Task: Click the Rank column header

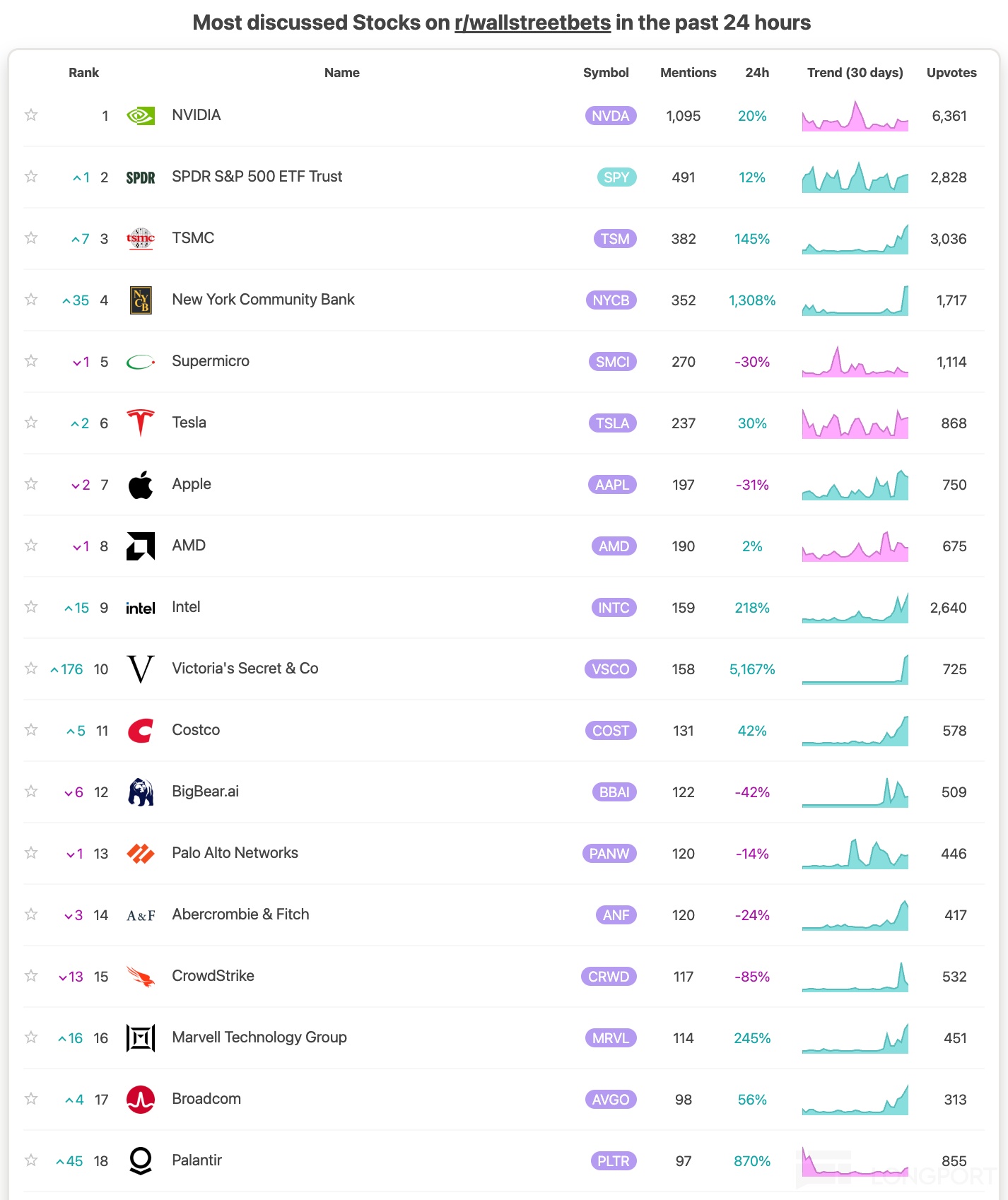Action: [x=83, y=73]
